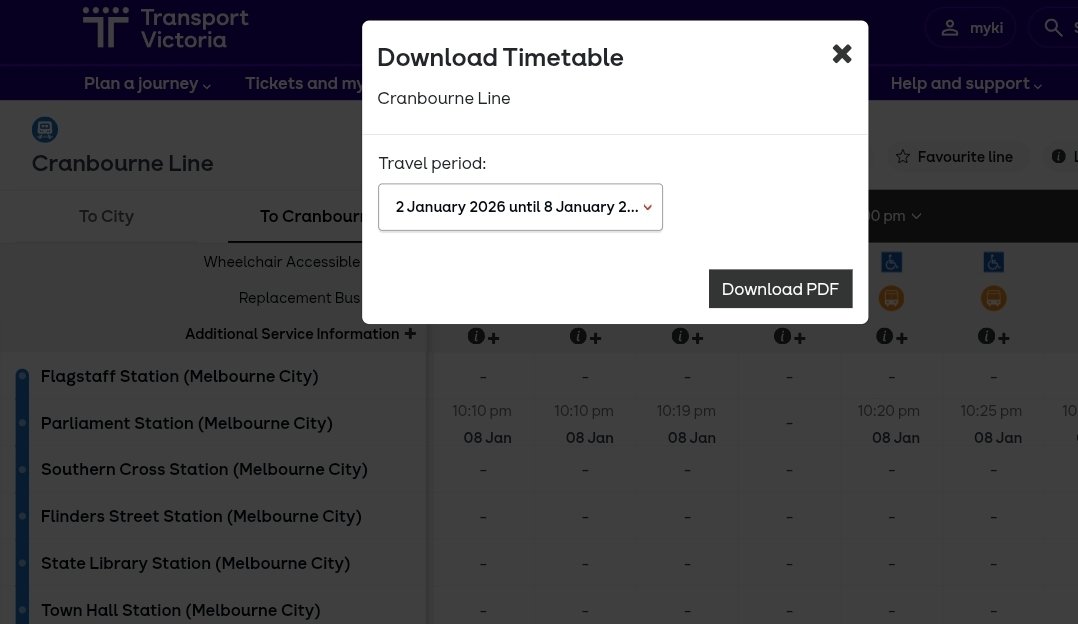Switch to the To City tab
Viewport: 1078px width, 624px height.
(106, 216)
